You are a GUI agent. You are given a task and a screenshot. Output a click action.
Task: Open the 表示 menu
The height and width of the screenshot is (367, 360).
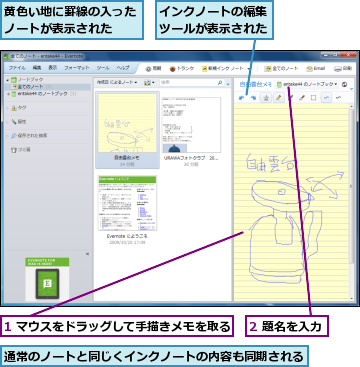click(53, 68)
